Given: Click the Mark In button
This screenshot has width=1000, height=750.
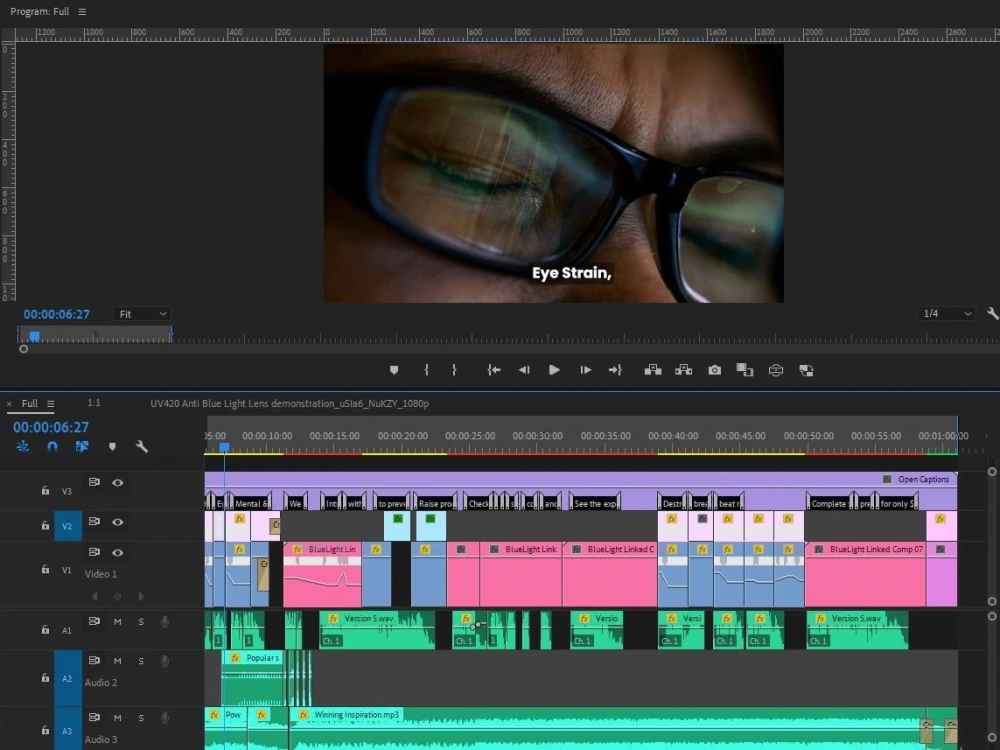Looking at the screenshot, I should point(426,370).
